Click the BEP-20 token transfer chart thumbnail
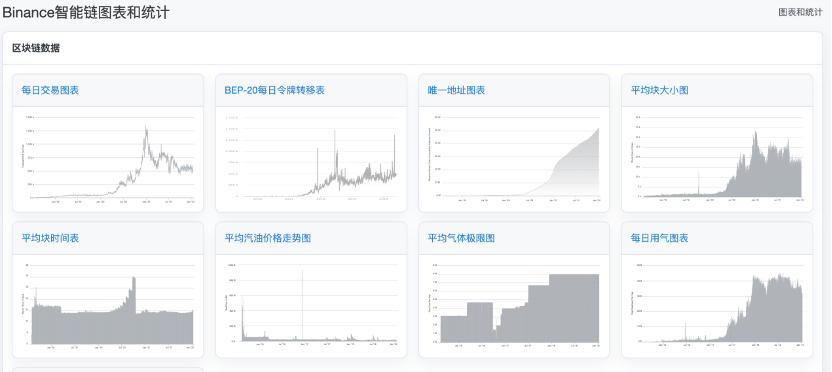Viewport: 832px width, 372px height. click(x=311, y=158)
